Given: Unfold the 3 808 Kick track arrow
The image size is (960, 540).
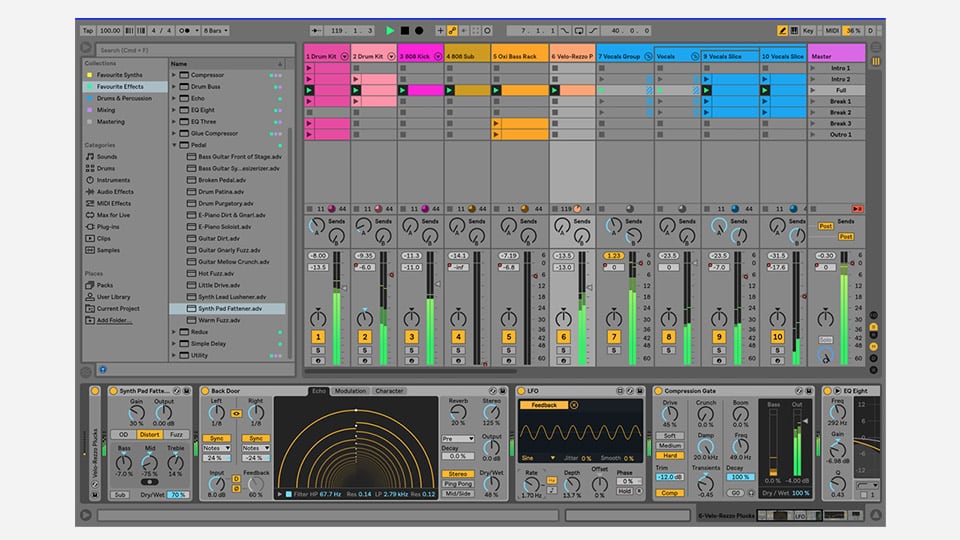Looking at the screenshot, I should point(438,56).
